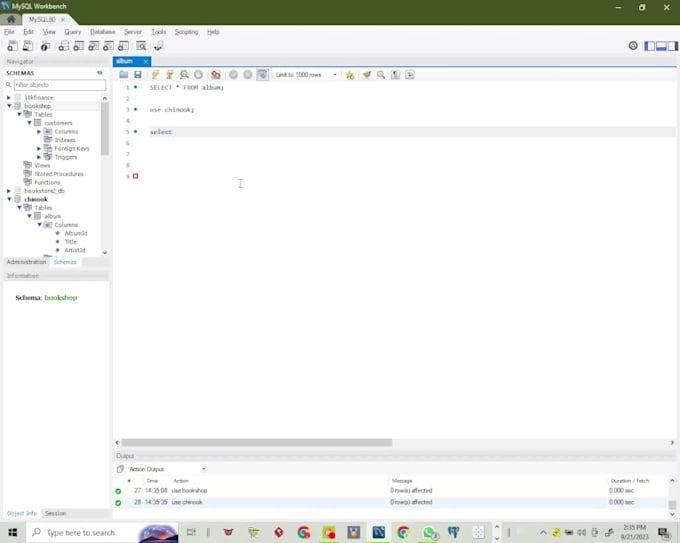Expand the 10kfinance schema node
This screenshot has height=543, width=680.
click(x=9, y=97)
